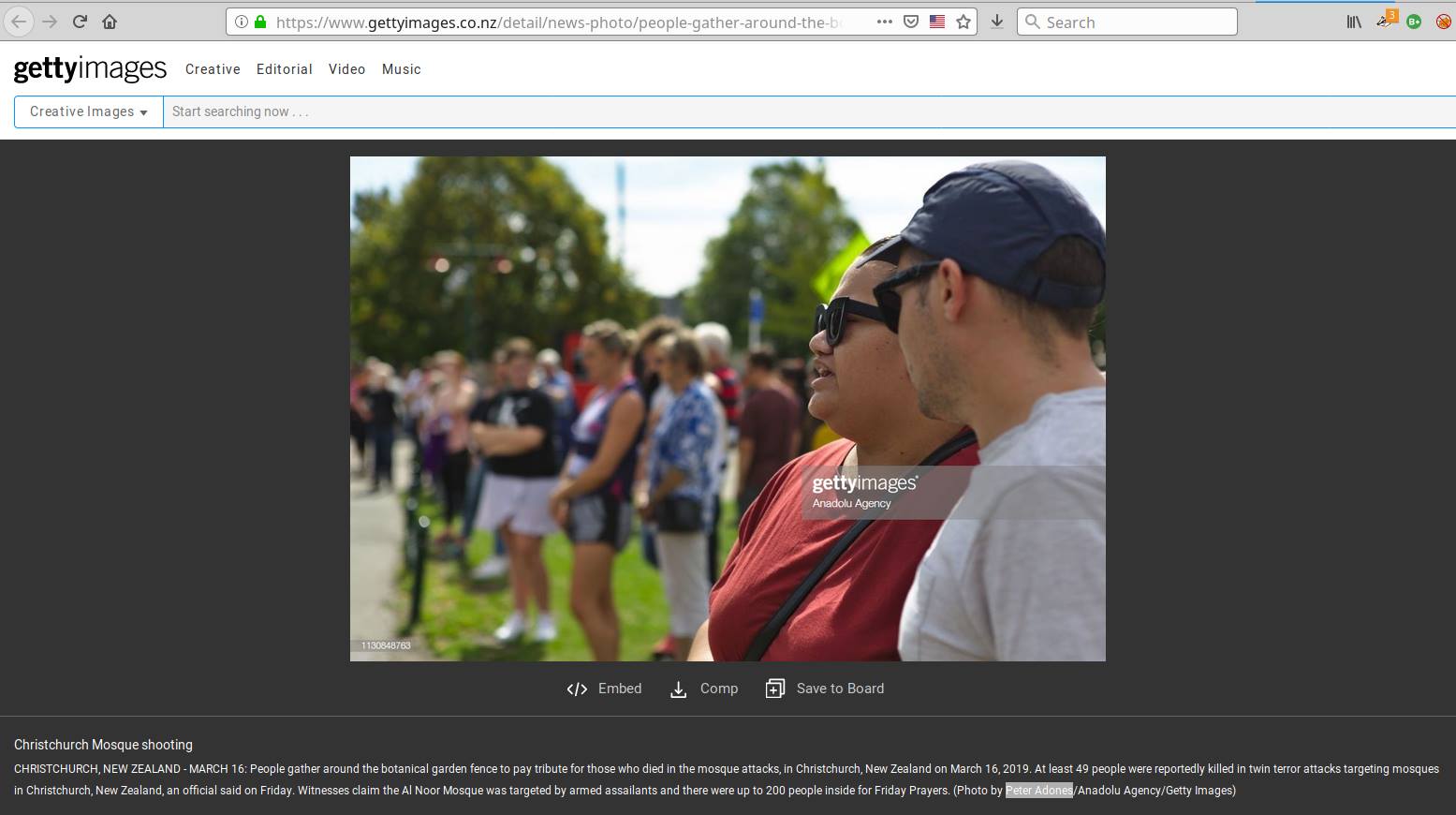Screen dimensions: 1456x815
Task: Click the Comp download icon
Action: pos(679,689)
